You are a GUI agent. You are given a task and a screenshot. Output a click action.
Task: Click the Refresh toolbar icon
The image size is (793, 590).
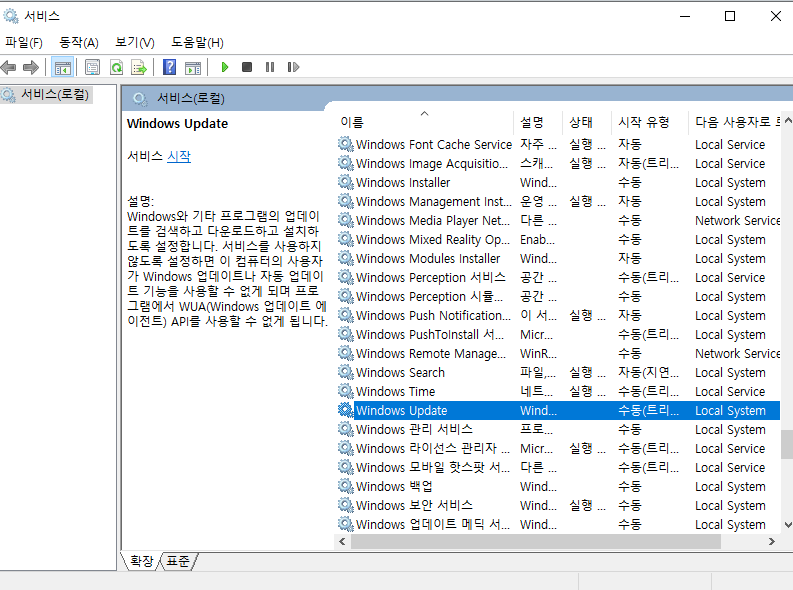[116, 67]
